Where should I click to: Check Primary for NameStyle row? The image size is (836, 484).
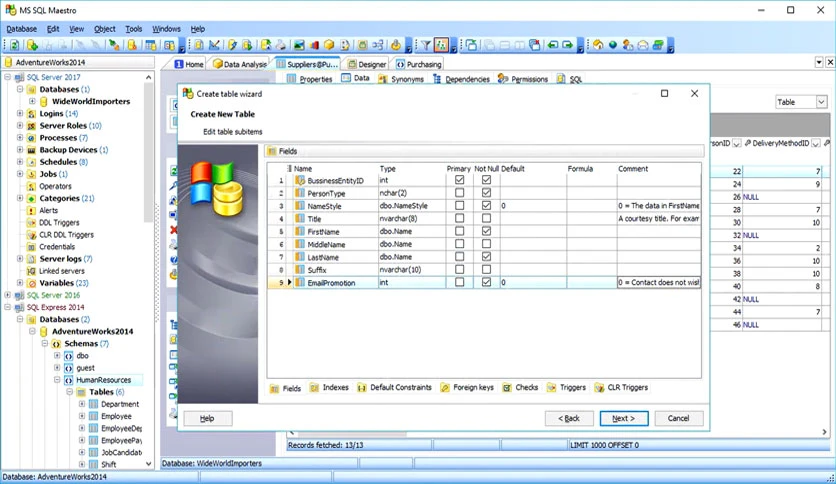pos(459,206)
